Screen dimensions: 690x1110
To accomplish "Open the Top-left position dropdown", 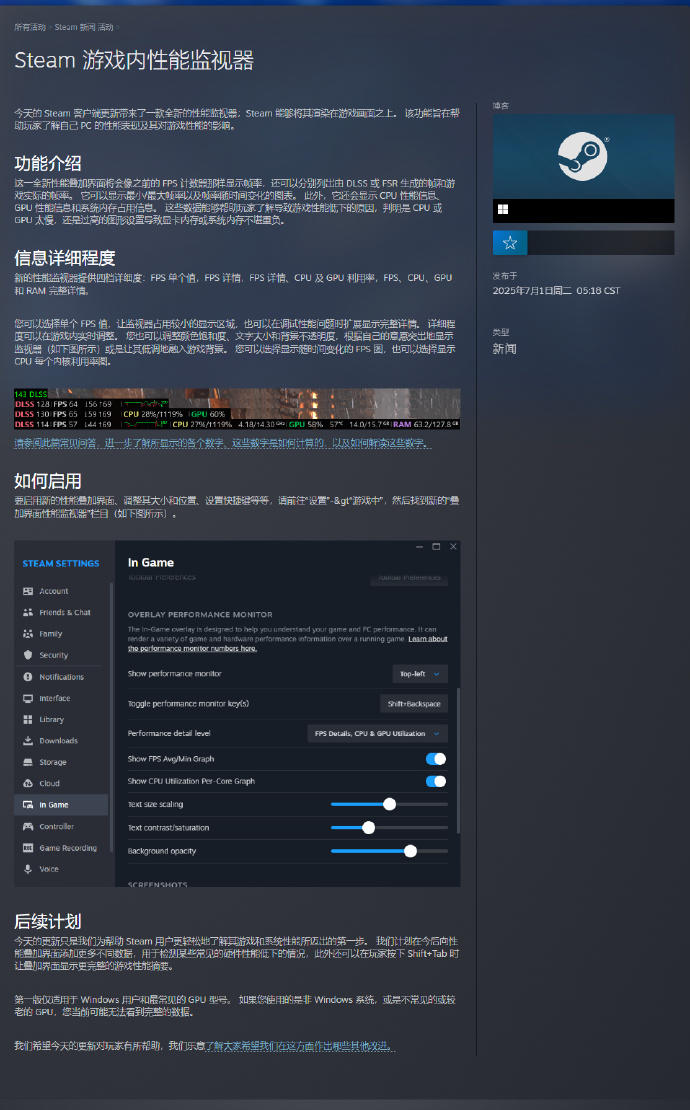I will [x=420, y=674].
